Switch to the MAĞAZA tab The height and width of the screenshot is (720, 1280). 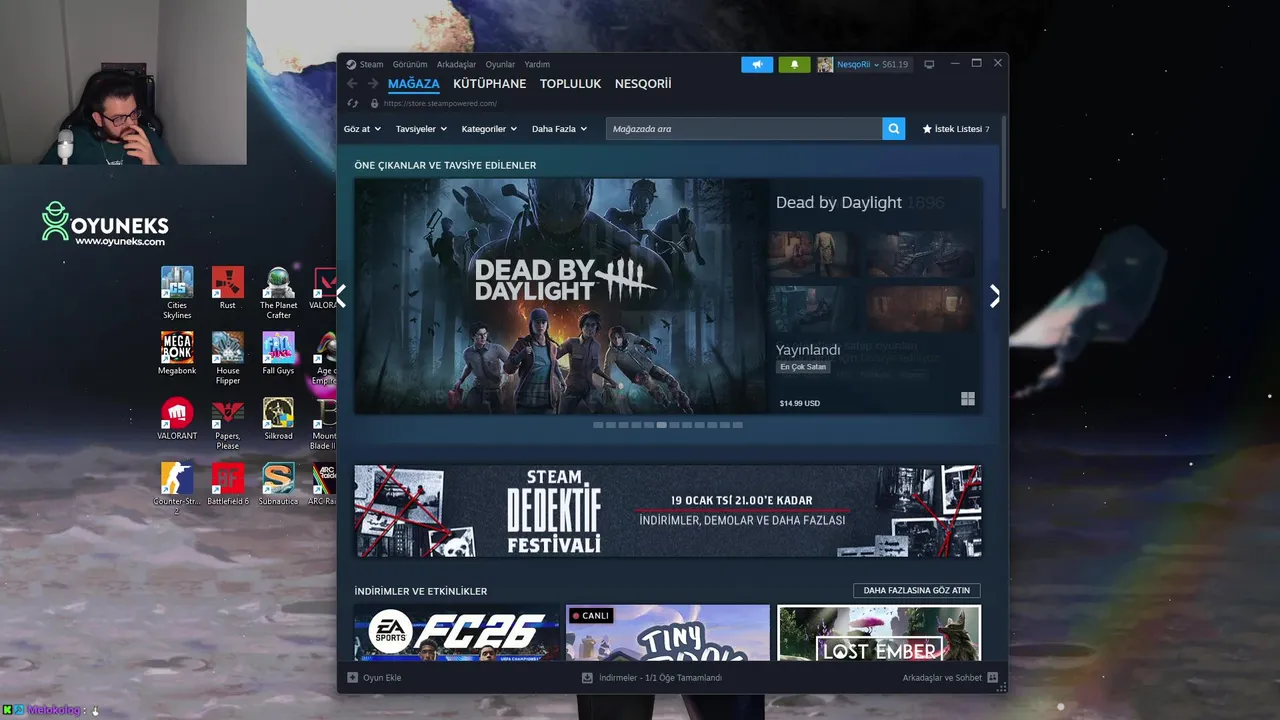click(x=414, y=84)
